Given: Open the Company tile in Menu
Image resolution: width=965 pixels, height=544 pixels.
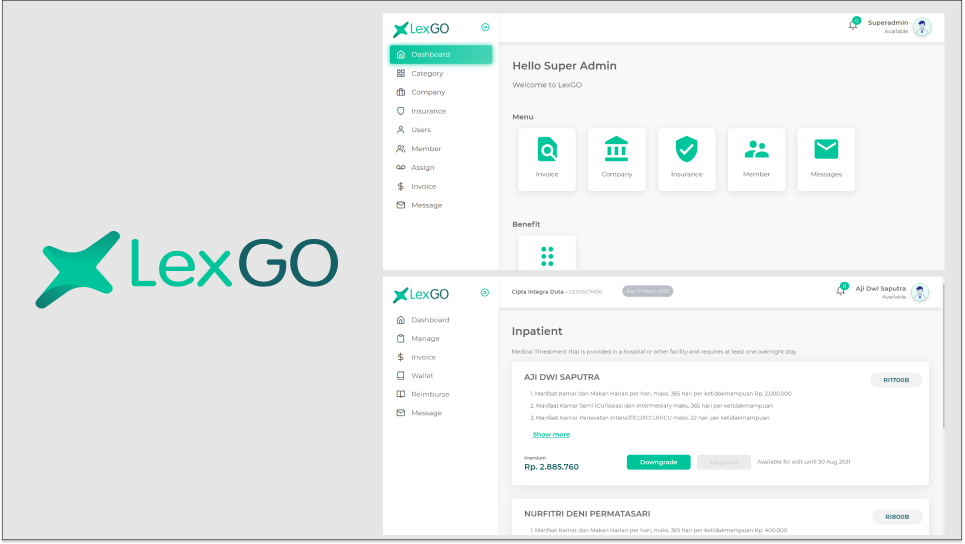Looking at the screenshot, I should (x=617, y=159).
